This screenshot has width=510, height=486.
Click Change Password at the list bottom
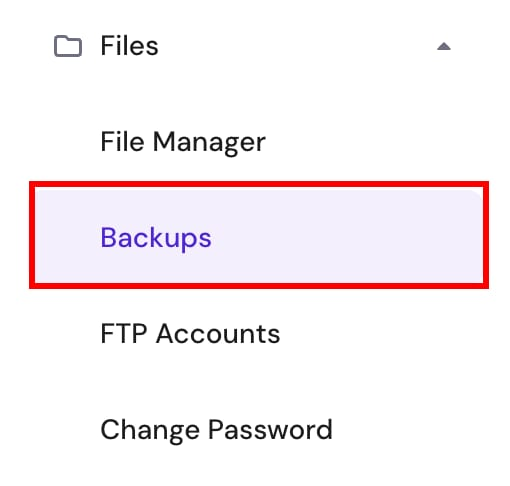click(x=216, y=430)
